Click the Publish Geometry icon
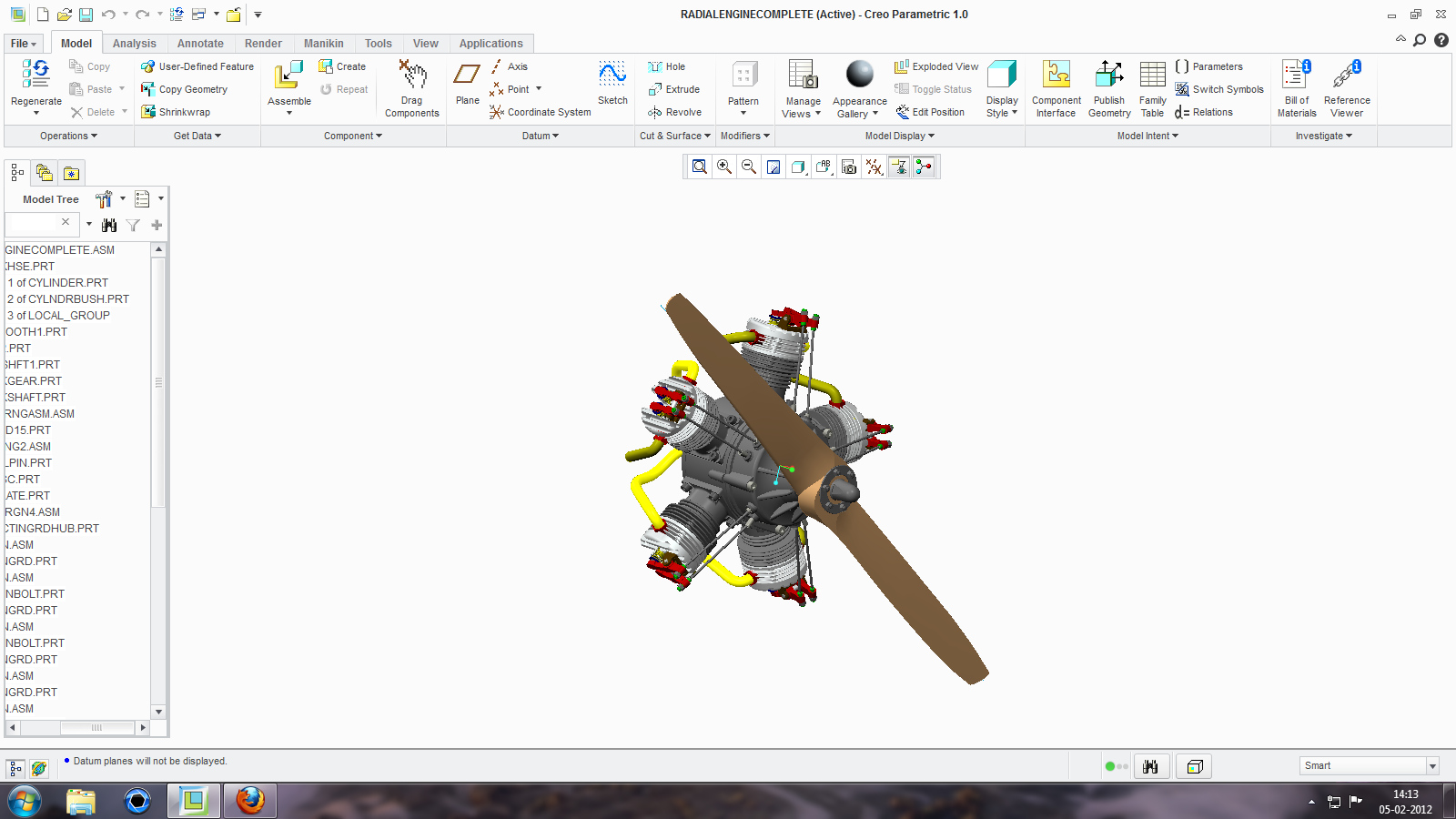Viewport: 1456px width, 819px height. [x=1109, y=75]
